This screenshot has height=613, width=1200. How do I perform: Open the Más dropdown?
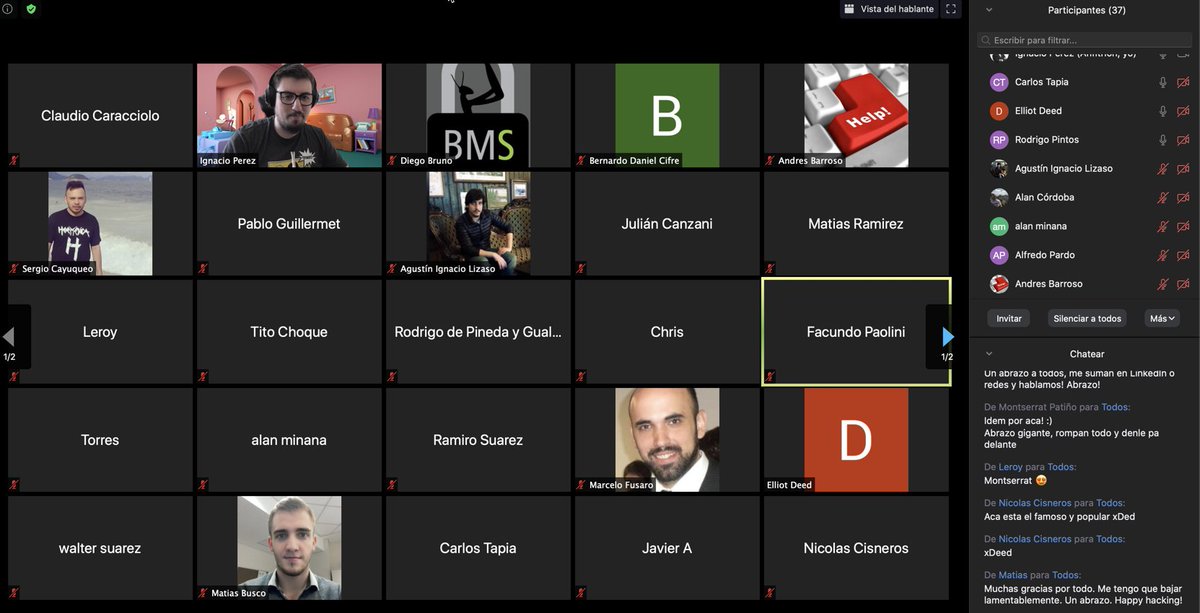1162,318
